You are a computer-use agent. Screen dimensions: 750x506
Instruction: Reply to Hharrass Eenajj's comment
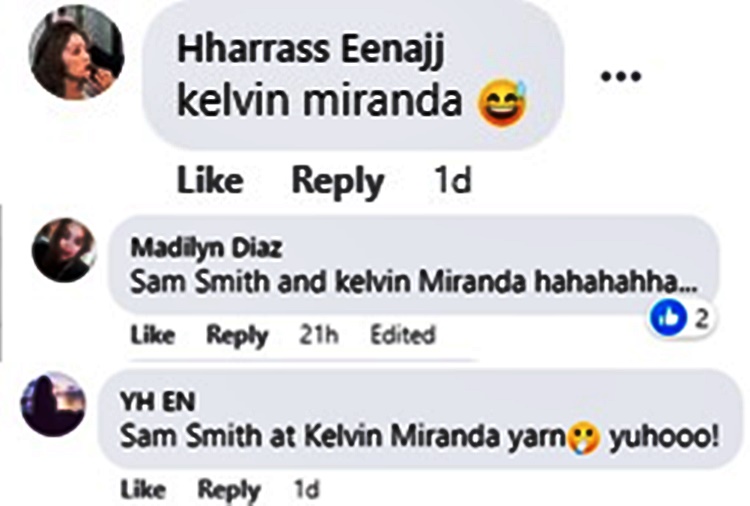pos(338,182)
